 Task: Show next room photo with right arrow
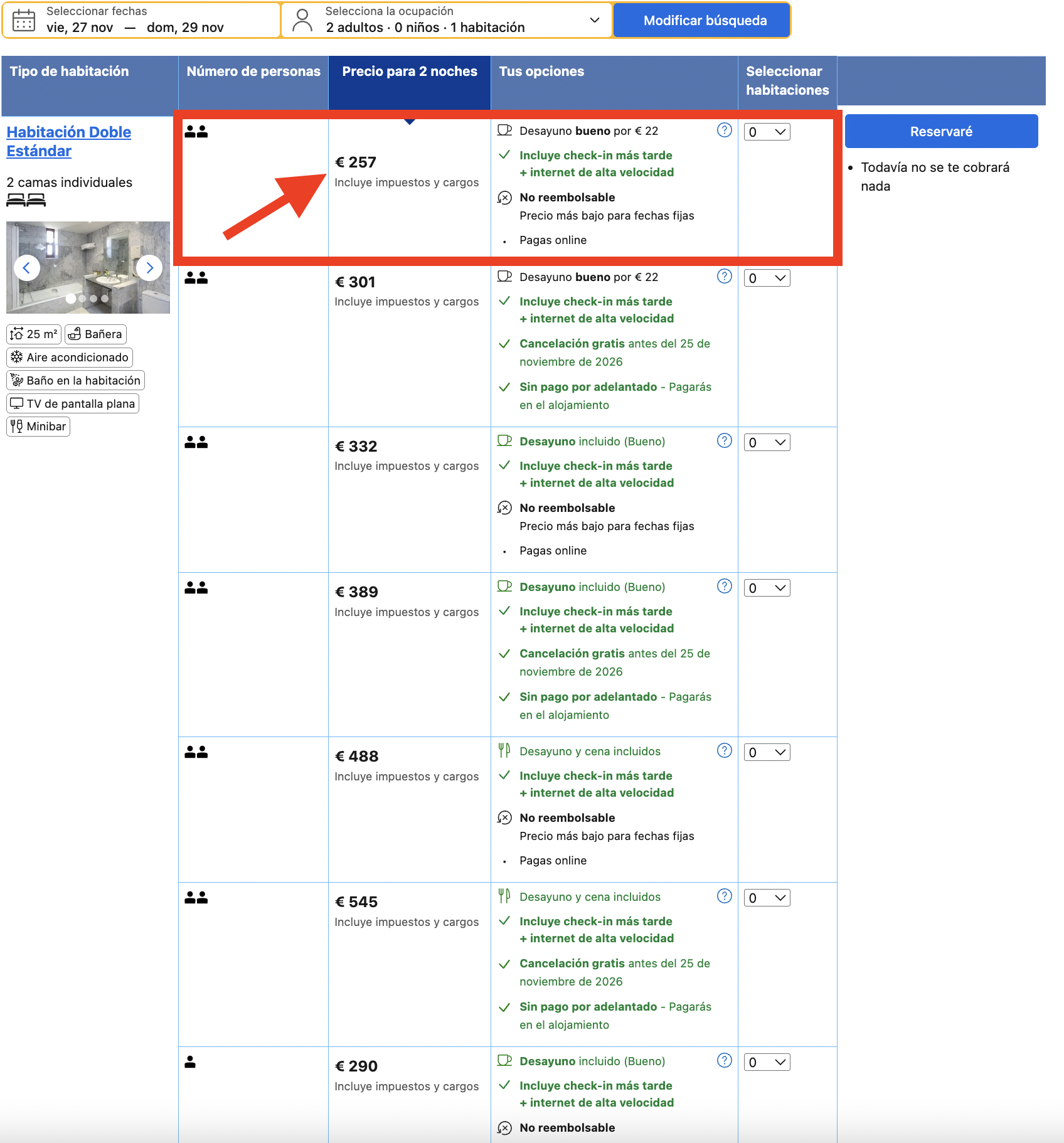click(149, 268)
